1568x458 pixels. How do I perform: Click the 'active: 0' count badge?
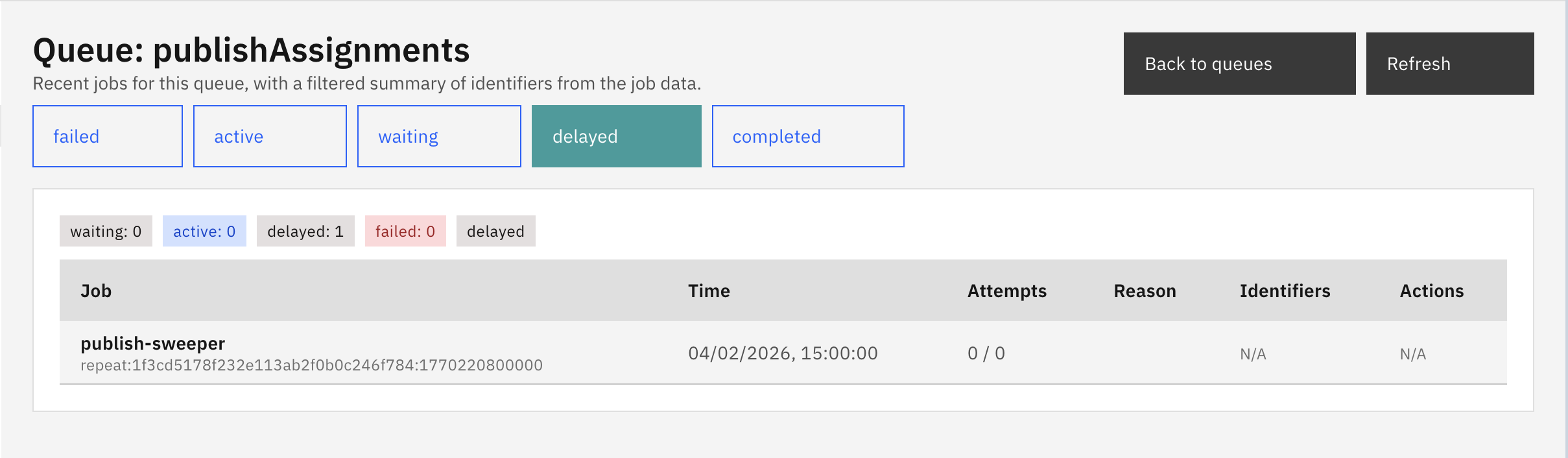(204, 232)
